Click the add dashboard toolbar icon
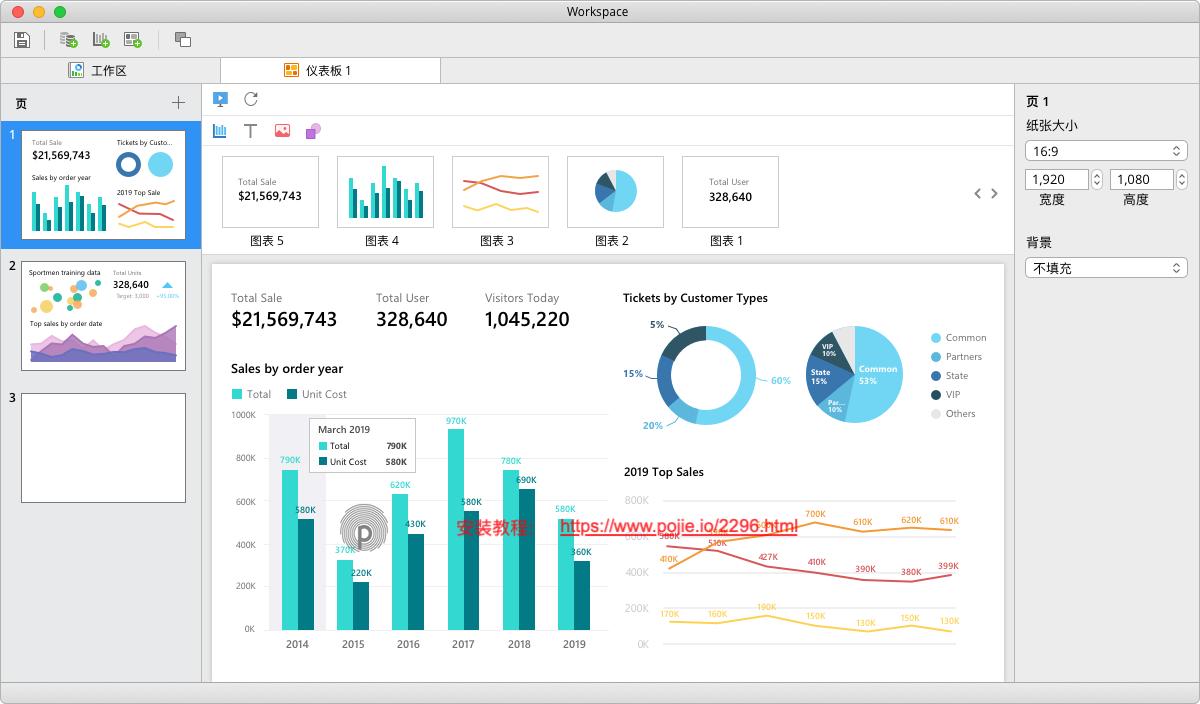The height and width of the screenshot is (704, 1200). pyautogui.click(x=132, y=40)
